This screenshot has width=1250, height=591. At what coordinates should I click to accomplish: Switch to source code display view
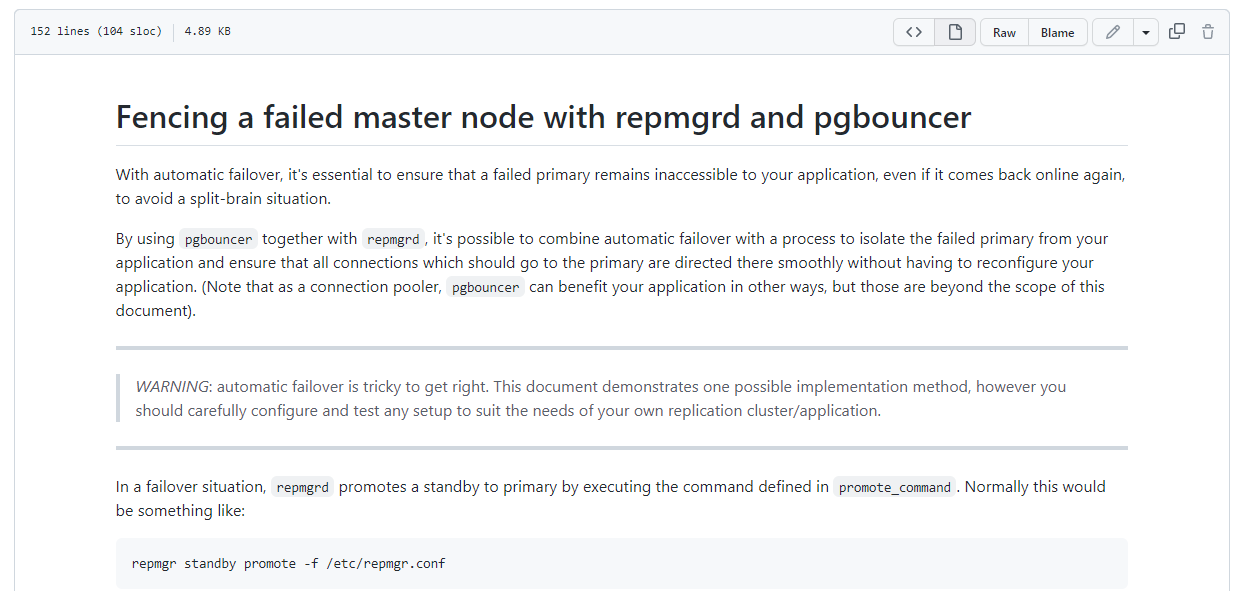pos(914,32)
